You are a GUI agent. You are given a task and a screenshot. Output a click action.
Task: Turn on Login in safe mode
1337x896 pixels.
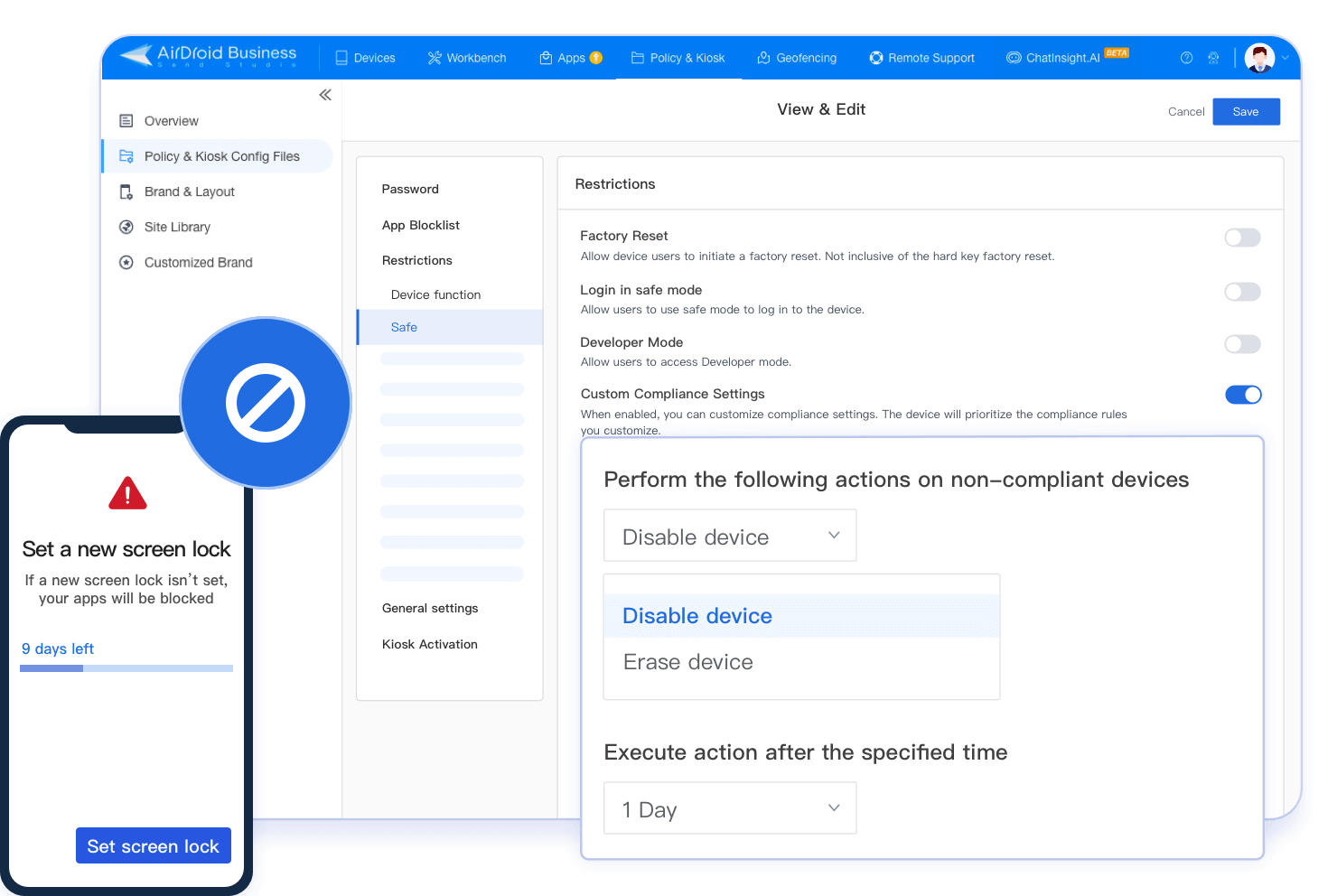tap(1242, 292)
